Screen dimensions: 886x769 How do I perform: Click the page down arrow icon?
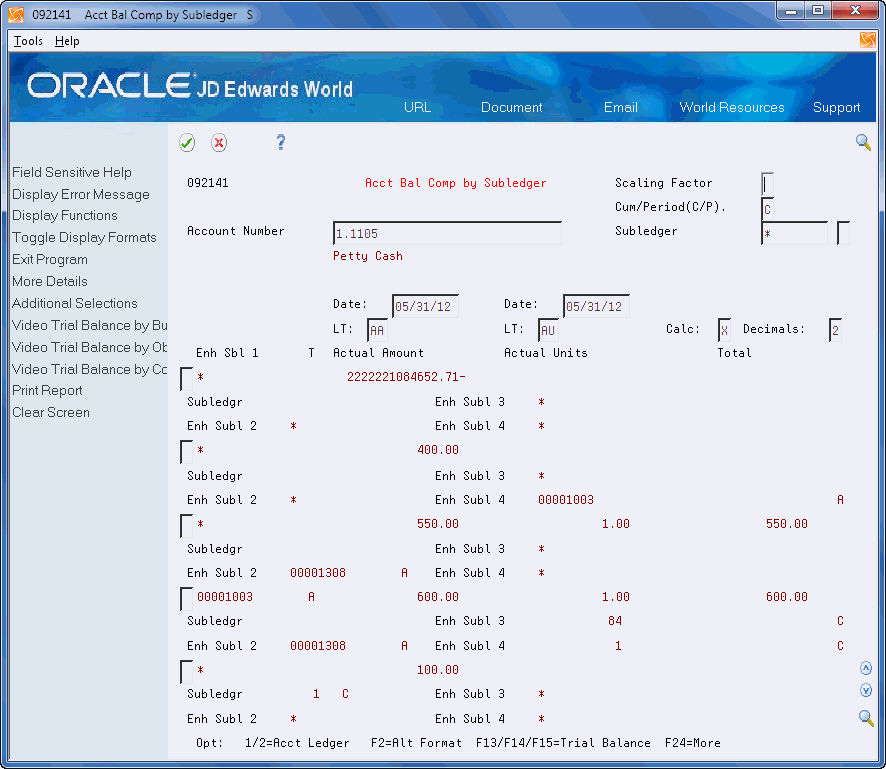click(x=866, y=690)
